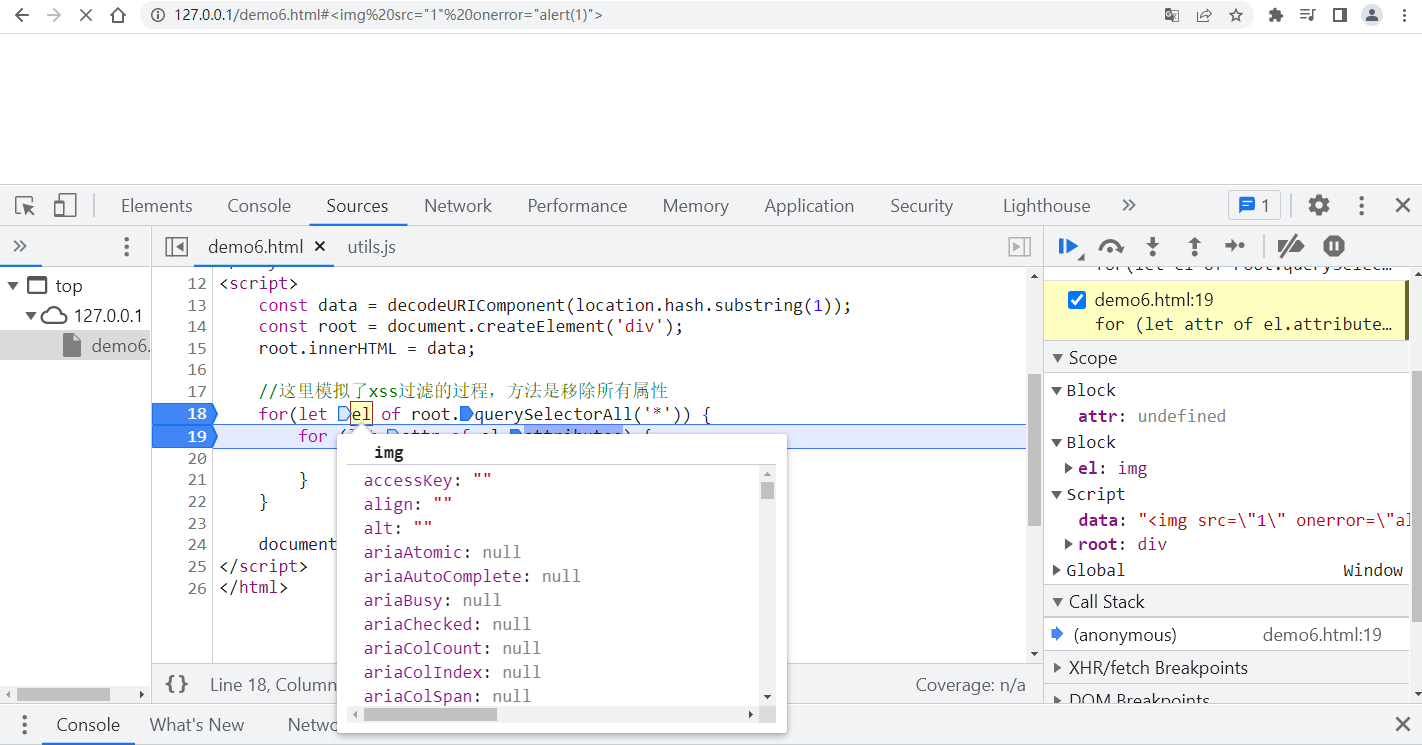Image resolution: width=1422 pixels, height=745 pixels.
Task: Open the Performance tab
Action: click(577, 206)
